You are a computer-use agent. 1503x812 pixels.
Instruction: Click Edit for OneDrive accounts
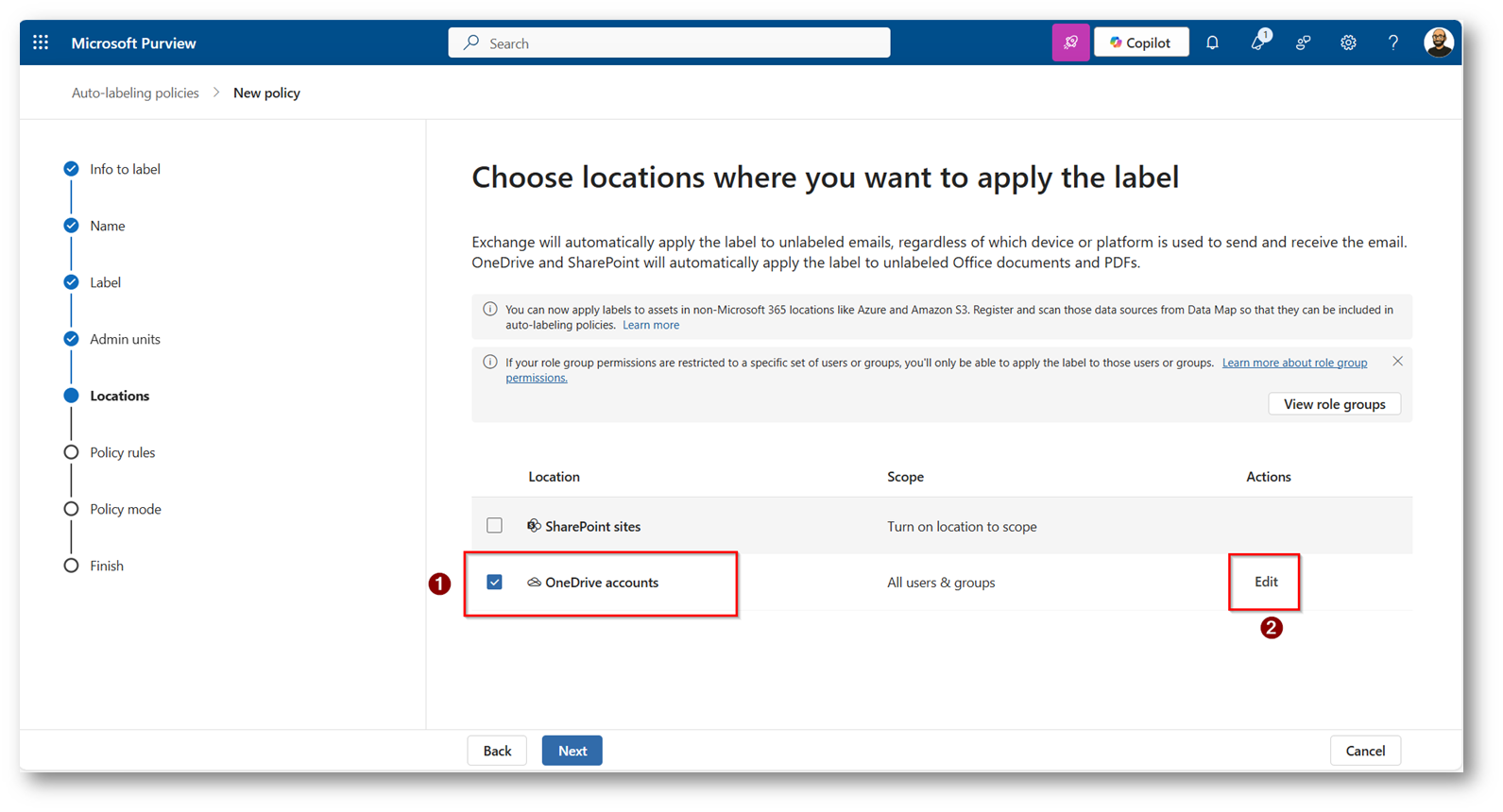(1266, 582)
